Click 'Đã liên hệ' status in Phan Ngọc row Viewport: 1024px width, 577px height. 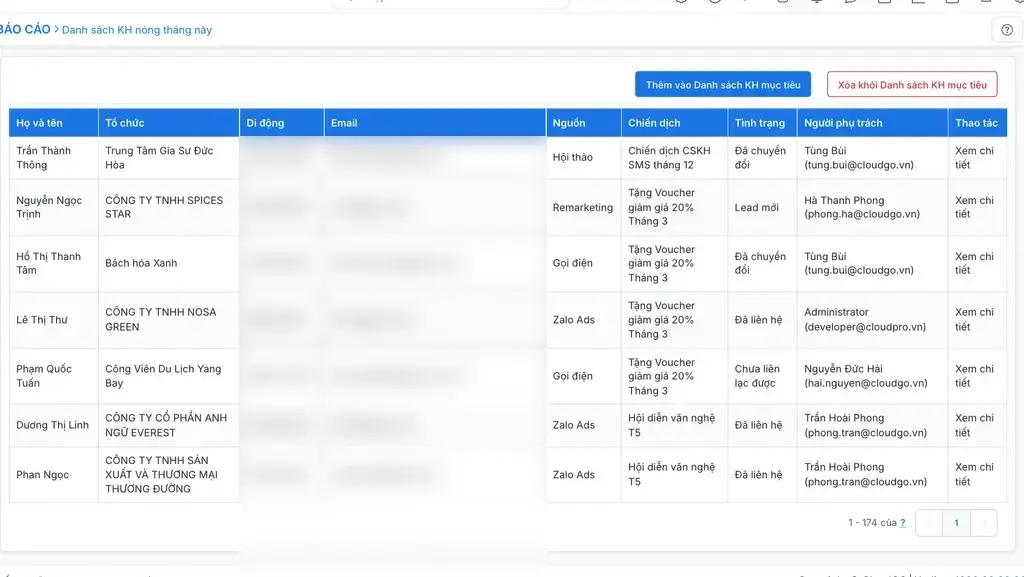pyautogui.click(x=758, y=475)
